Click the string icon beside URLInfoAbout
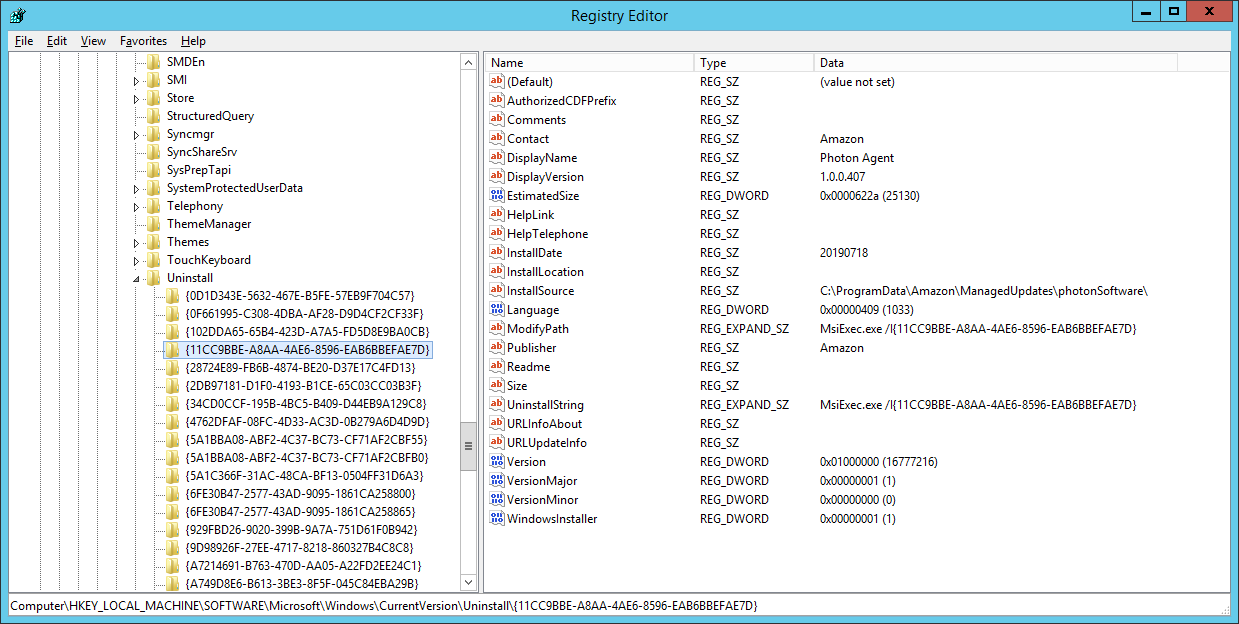This screenshot has width=1239, height=624. pos(497,423)
